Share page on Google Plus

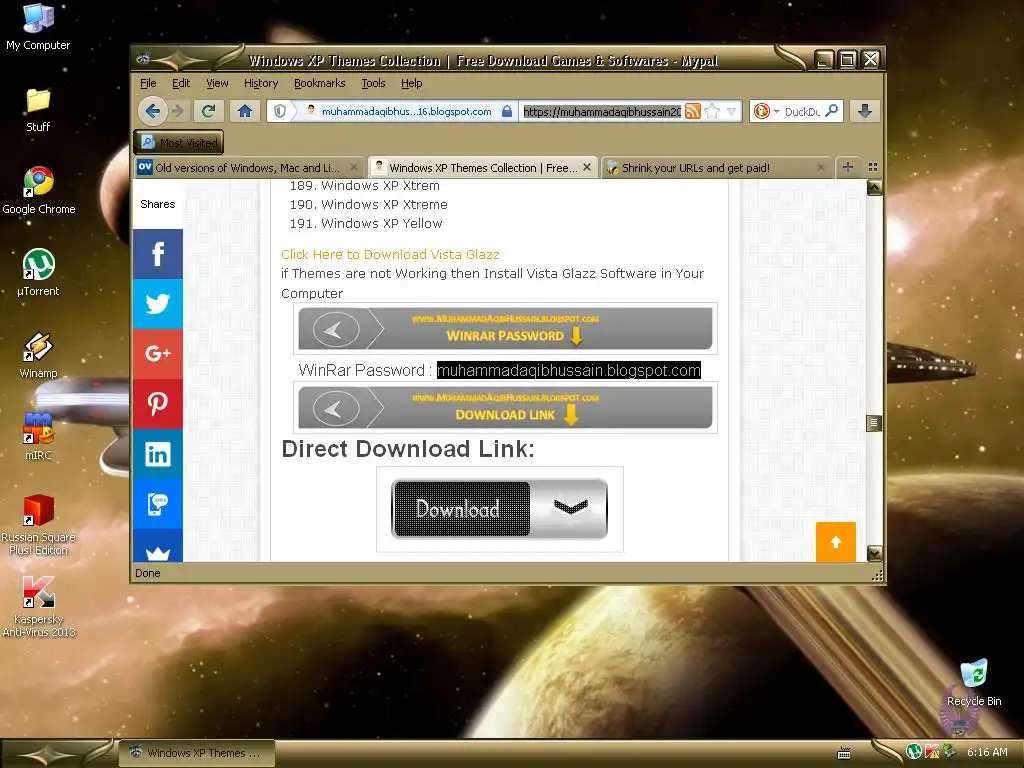tap(157, 354)
